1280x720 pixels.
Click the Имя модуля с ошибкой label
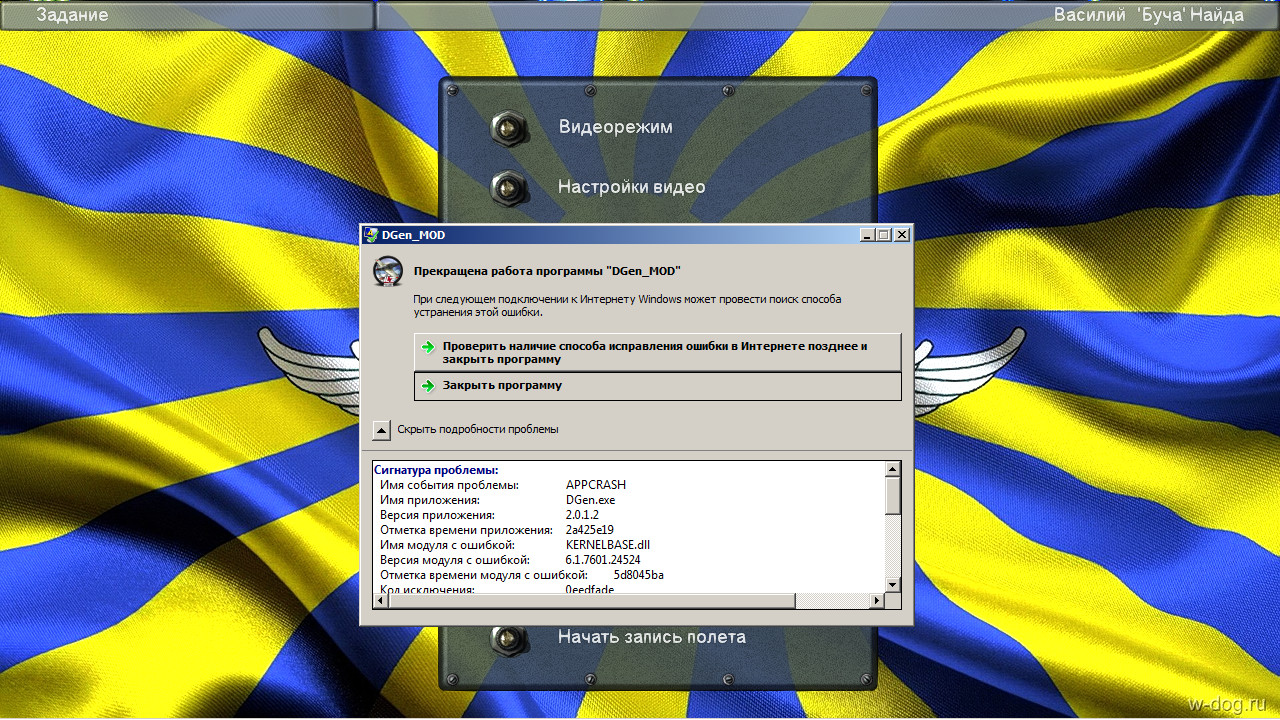point(448,545)
